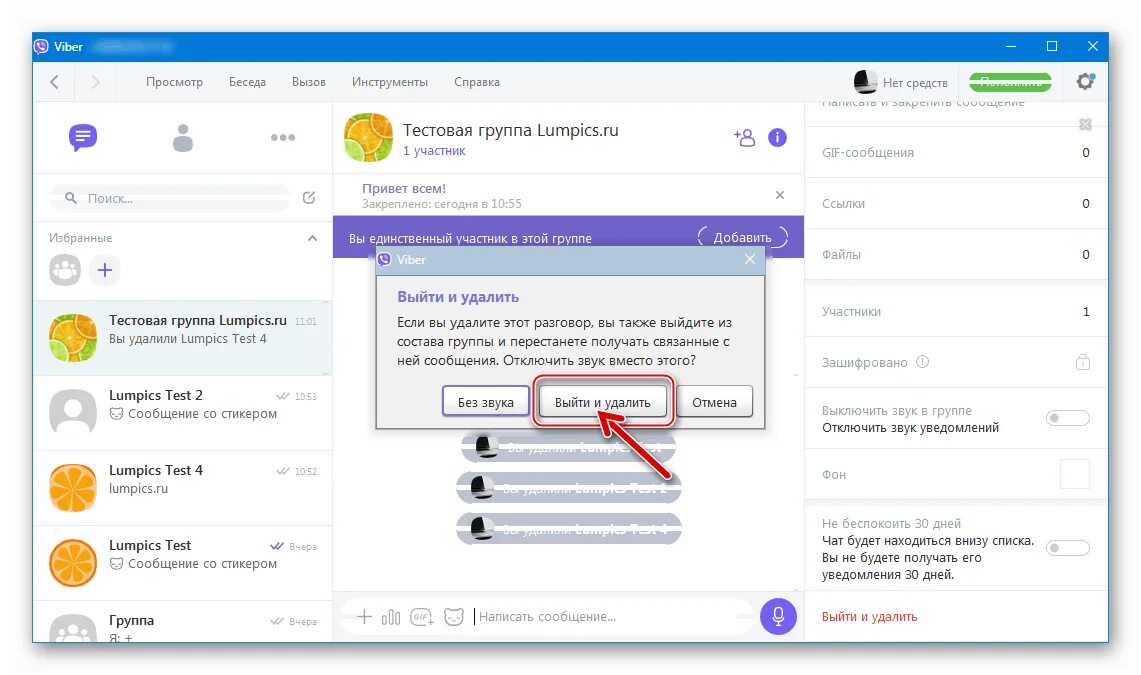This screenshot has height=675, width=1141.
Task: Select Тестовая группа Lumpics.ru chat in list
Action: pyautogui.click(x=183, y=338)
